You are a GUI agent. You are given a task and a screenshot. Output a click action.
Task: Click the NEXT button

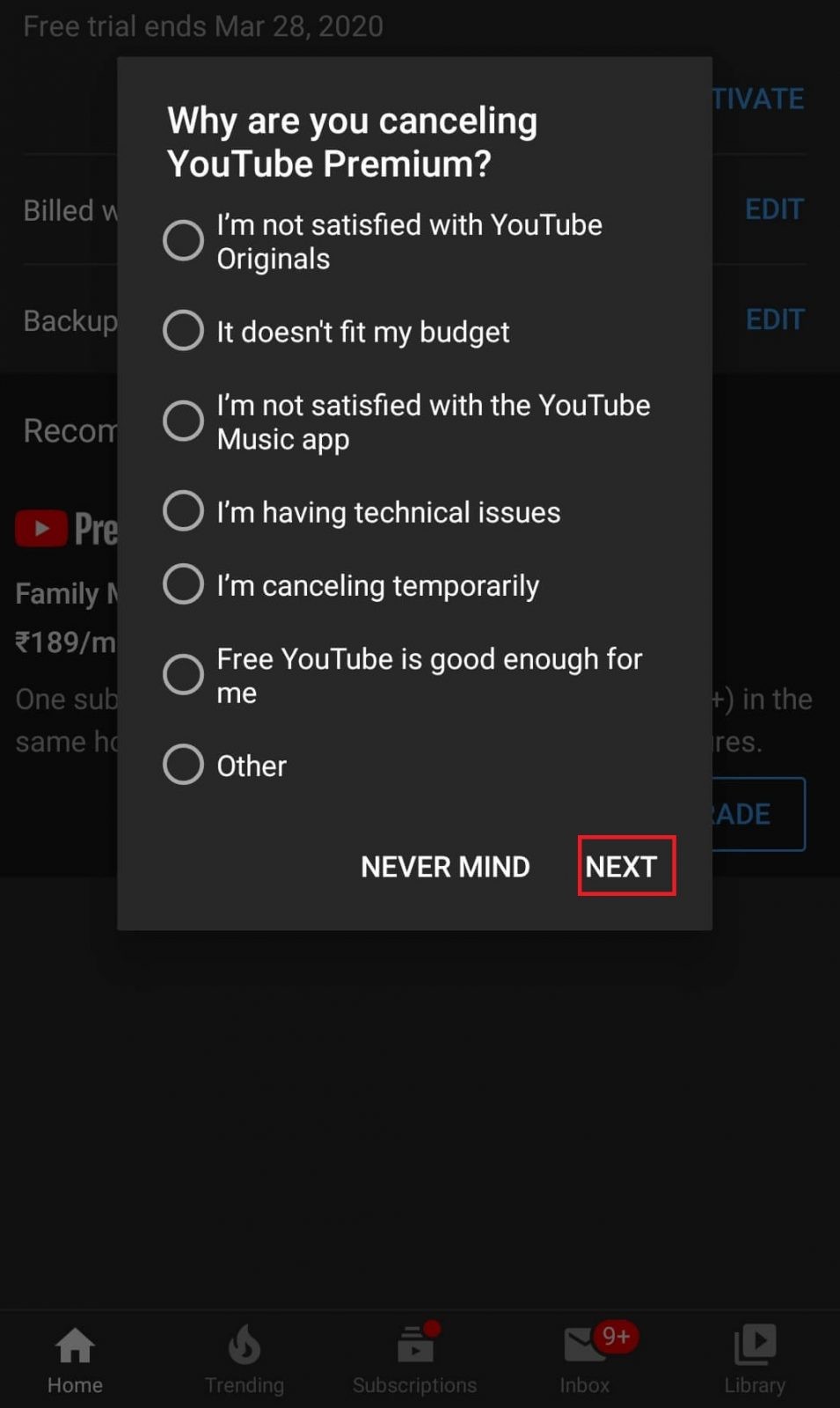(x=626, y=866)
